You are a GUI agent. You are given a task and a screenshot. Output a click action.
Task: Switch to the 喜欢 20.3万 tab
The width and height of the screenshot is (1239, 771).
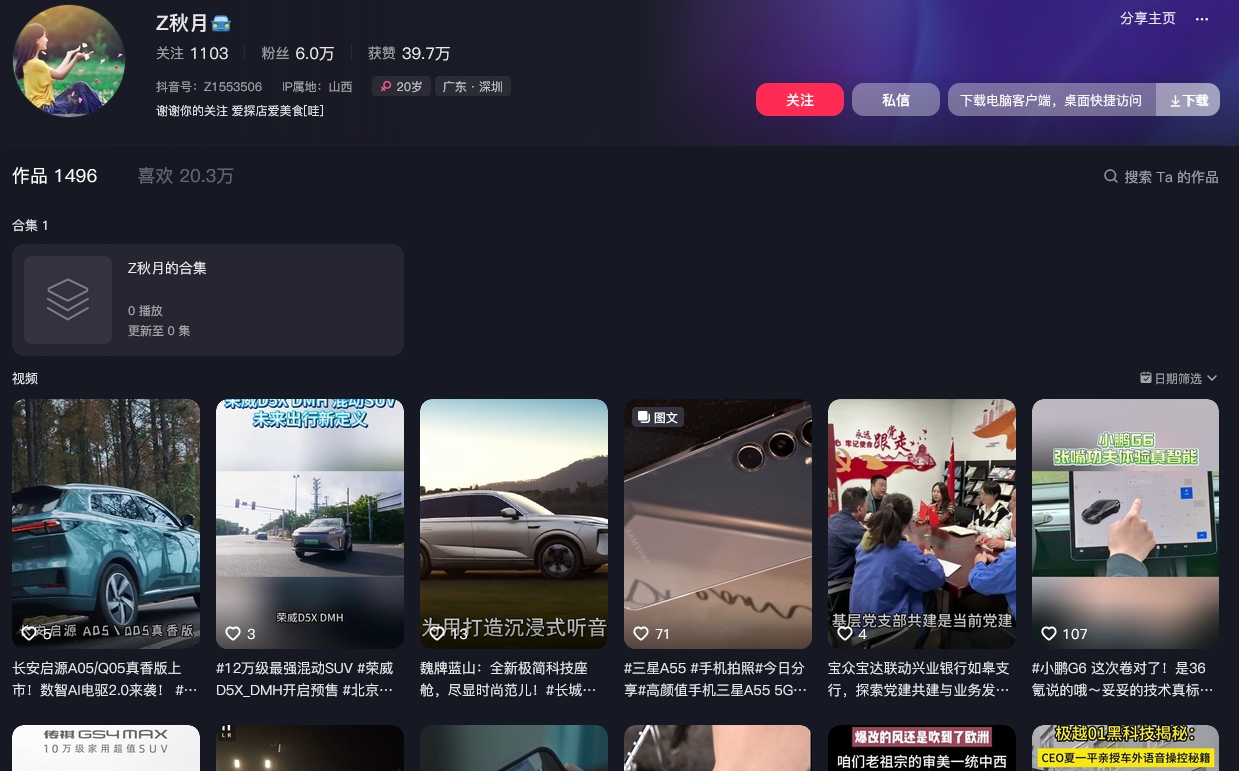[186, 176]
